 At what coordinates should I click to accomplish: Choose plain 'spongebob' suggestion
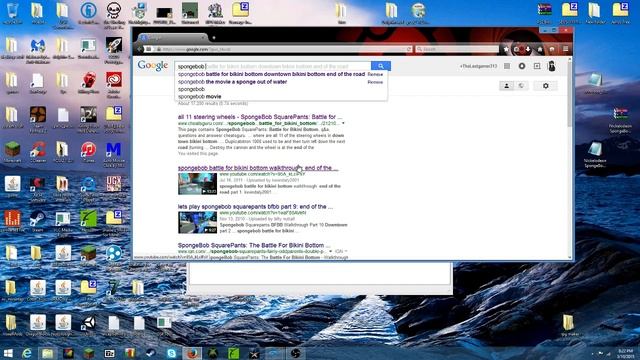191,89
